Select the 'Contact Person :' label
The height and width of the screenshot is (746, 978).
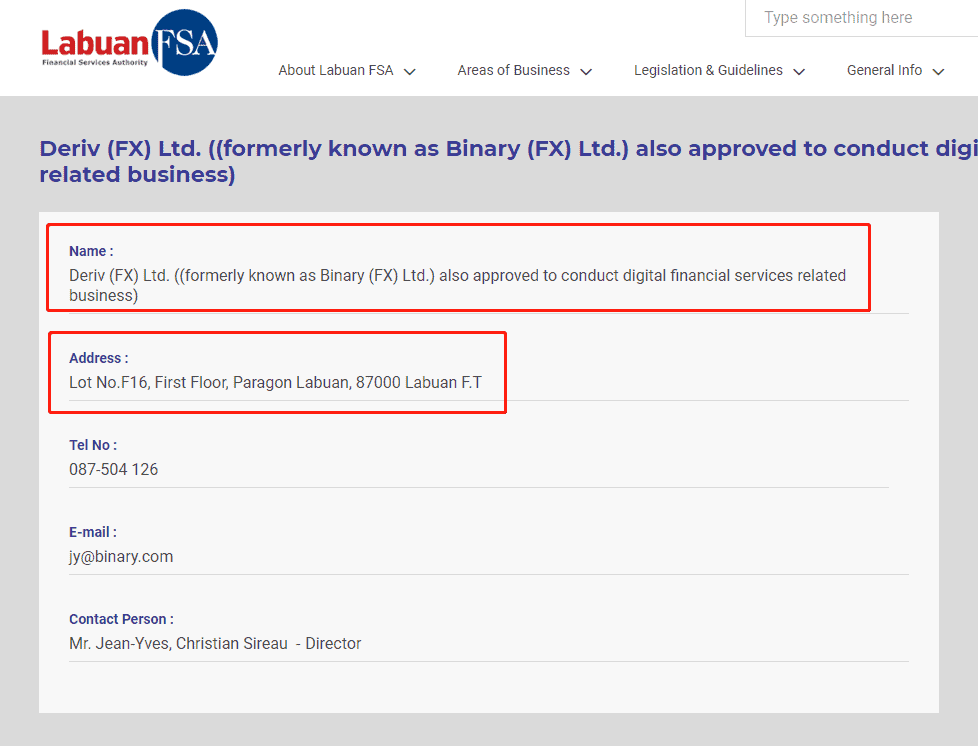pyautogui.click(x=121, y=619)
